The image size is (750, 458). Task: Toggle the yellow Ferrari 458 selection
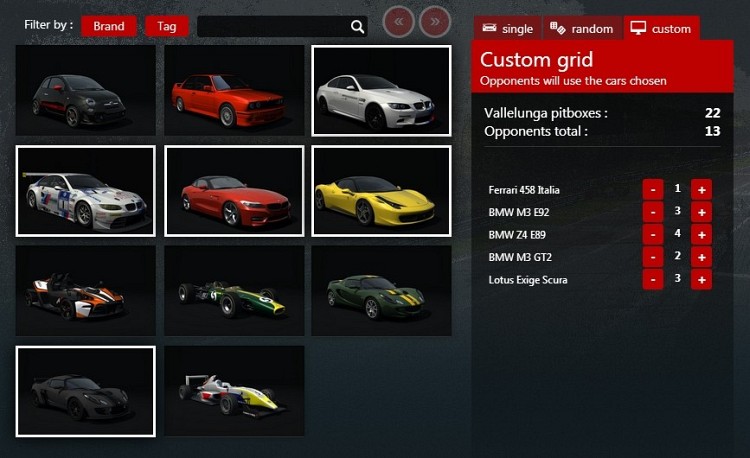click(382, 191)
